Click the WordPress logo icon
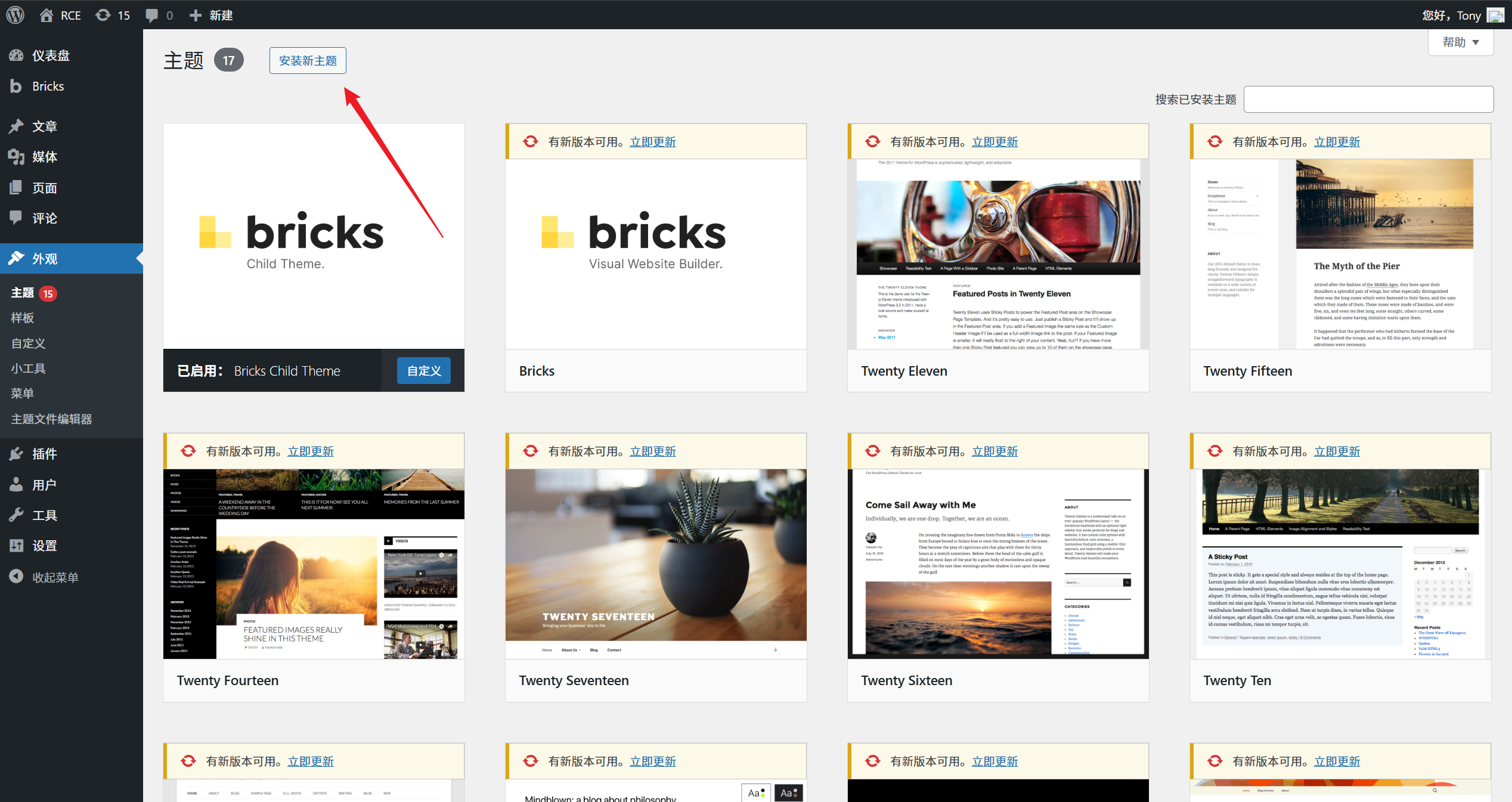This screenshot has height=802, width=1512. click(16, 15)
